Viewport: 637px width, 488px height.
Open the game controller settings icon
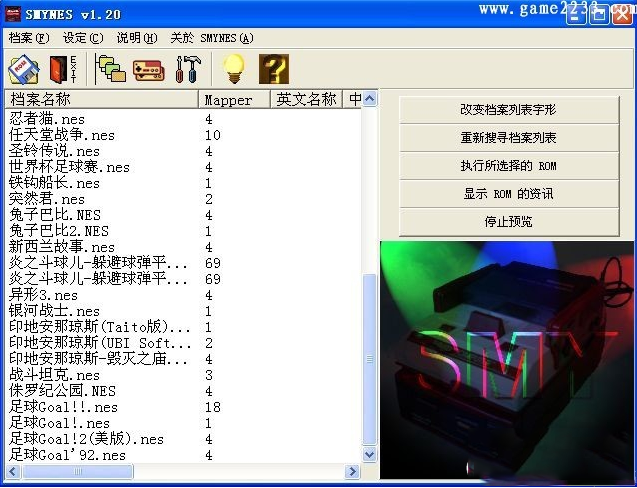pyautogui.click(x=149, y=70)
